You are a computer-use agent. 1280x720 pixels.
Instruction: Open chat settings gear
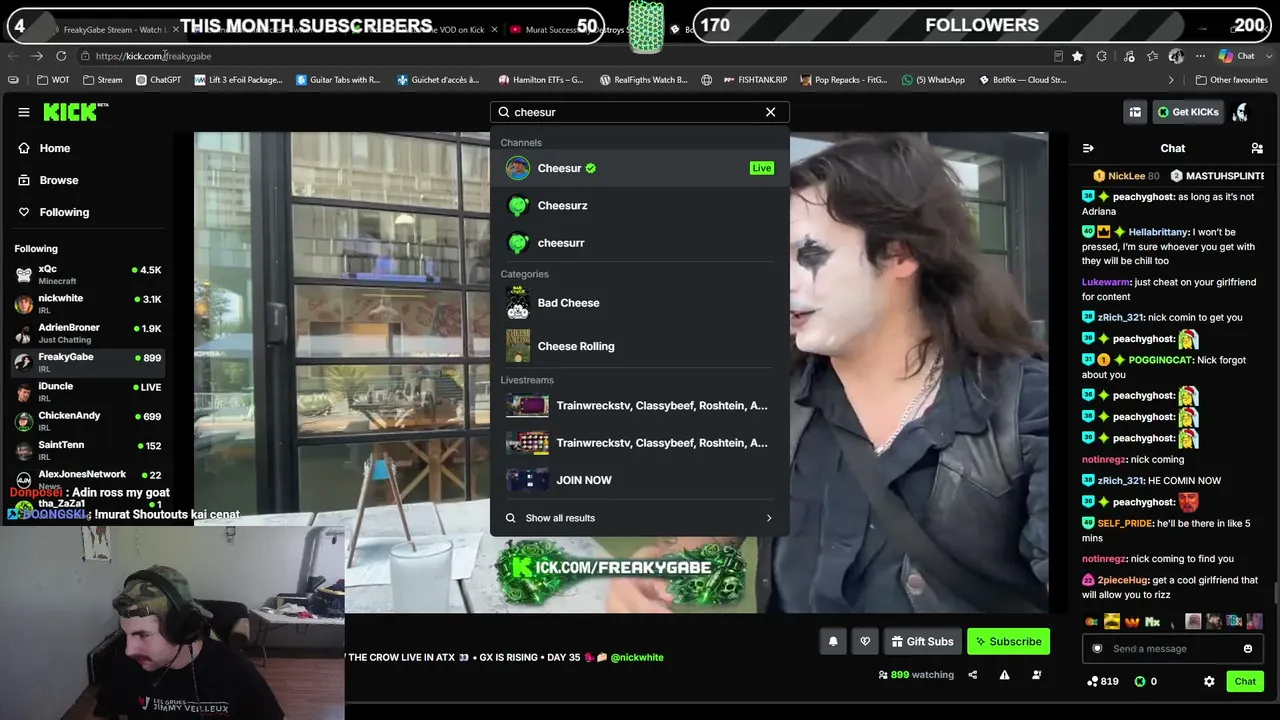coord(1209,681)
